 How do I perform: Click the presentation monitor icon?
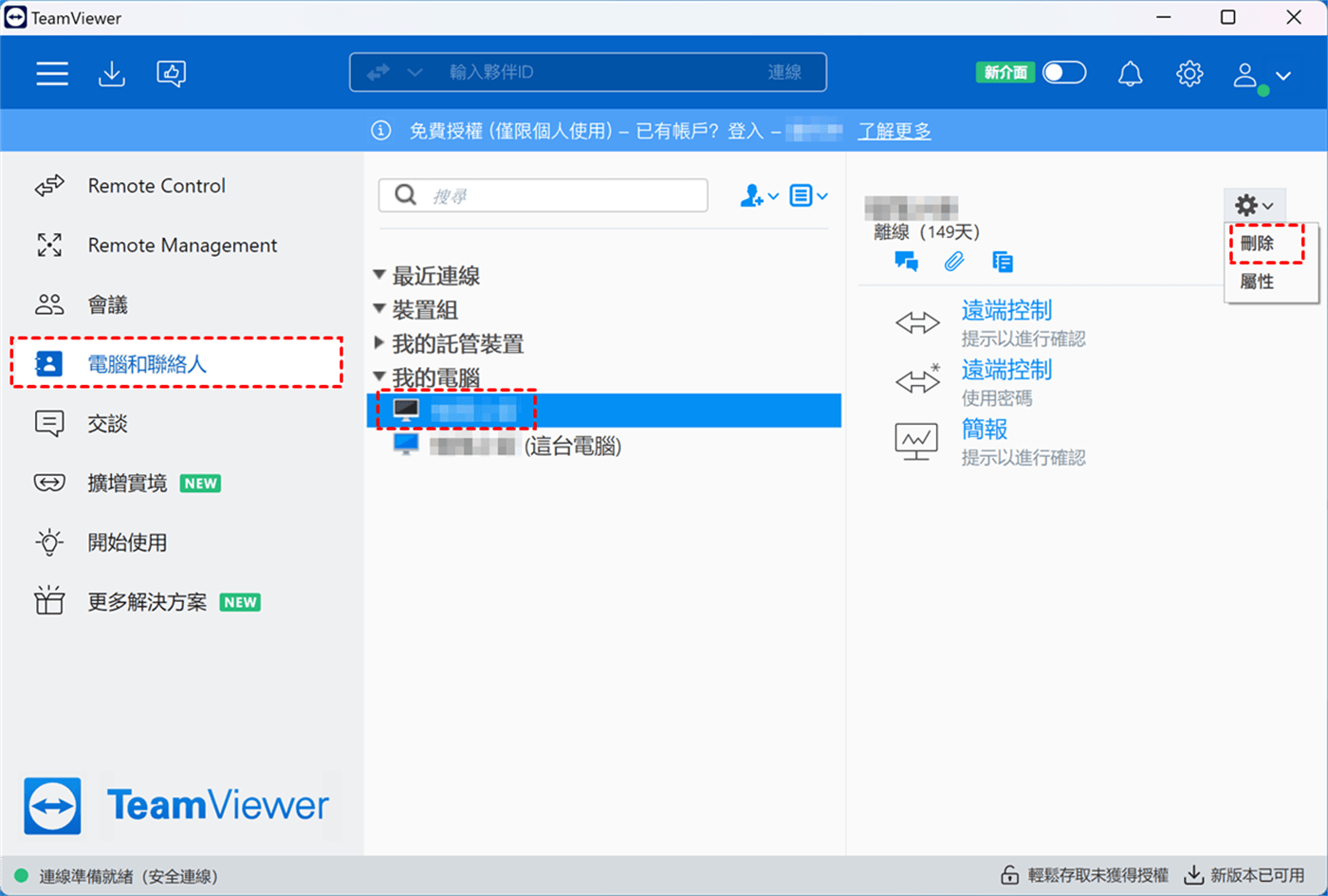click(916, 442)
